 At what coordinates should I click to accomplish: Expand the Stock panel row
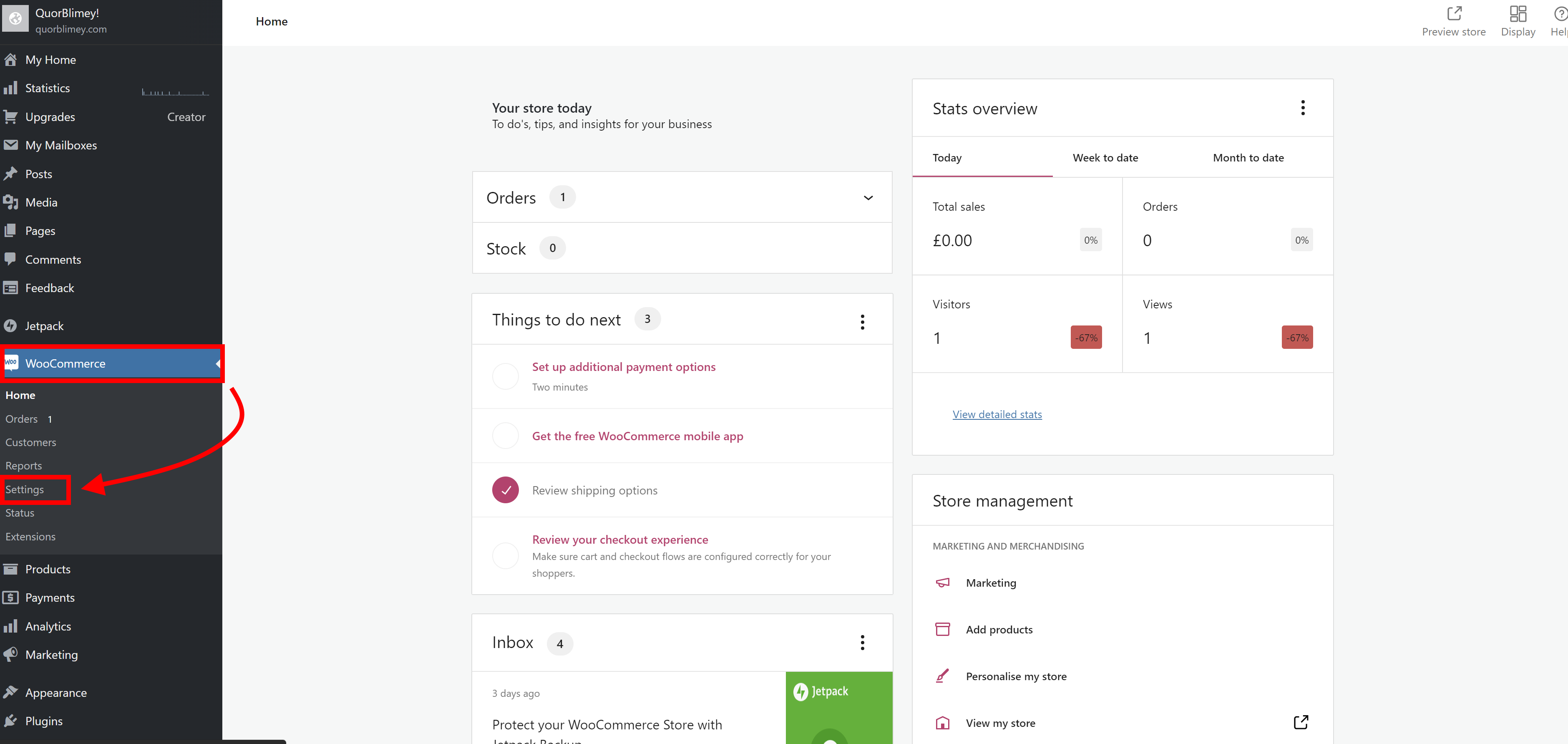[682, 248]
